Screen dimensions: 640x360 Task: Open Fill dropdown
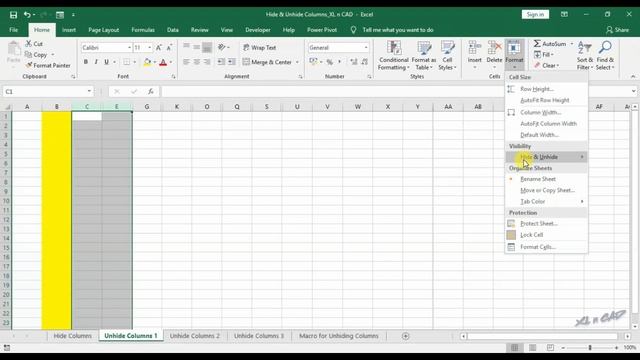544,54
